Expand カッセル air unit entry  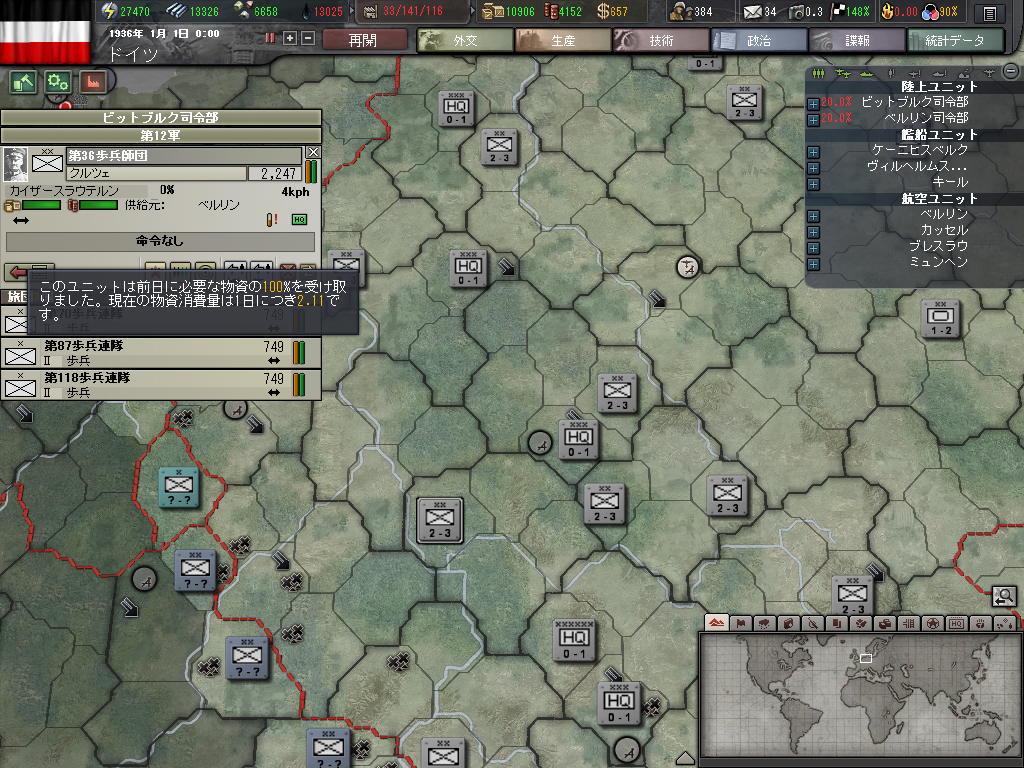(x=813, y=232)
